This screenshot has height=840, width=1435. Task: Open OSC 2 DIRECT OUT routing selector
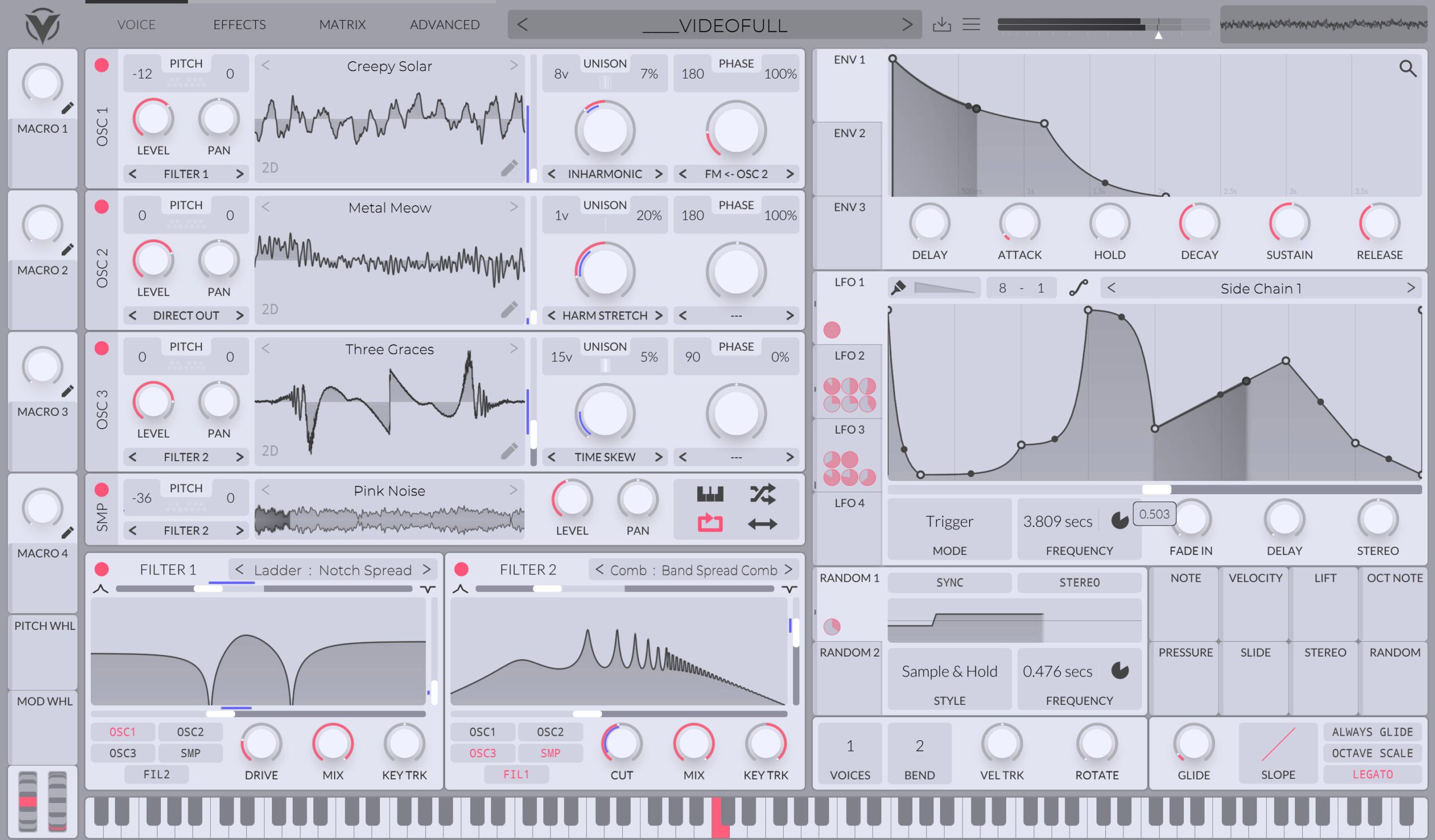(186, 315)
